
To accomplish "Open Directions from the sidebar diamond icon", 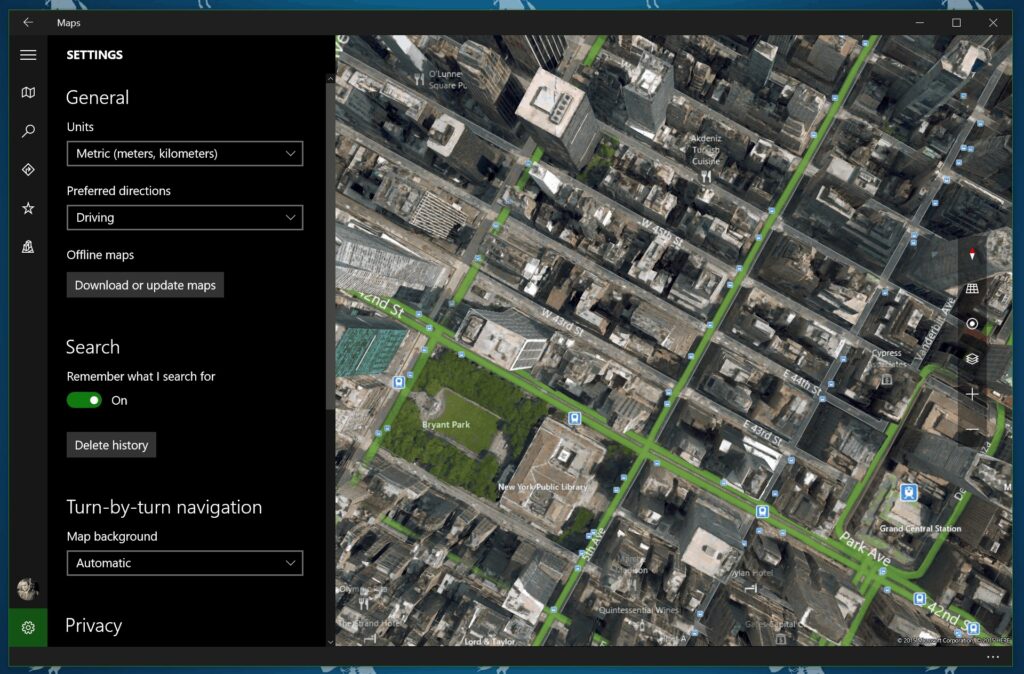I will 28,170.
